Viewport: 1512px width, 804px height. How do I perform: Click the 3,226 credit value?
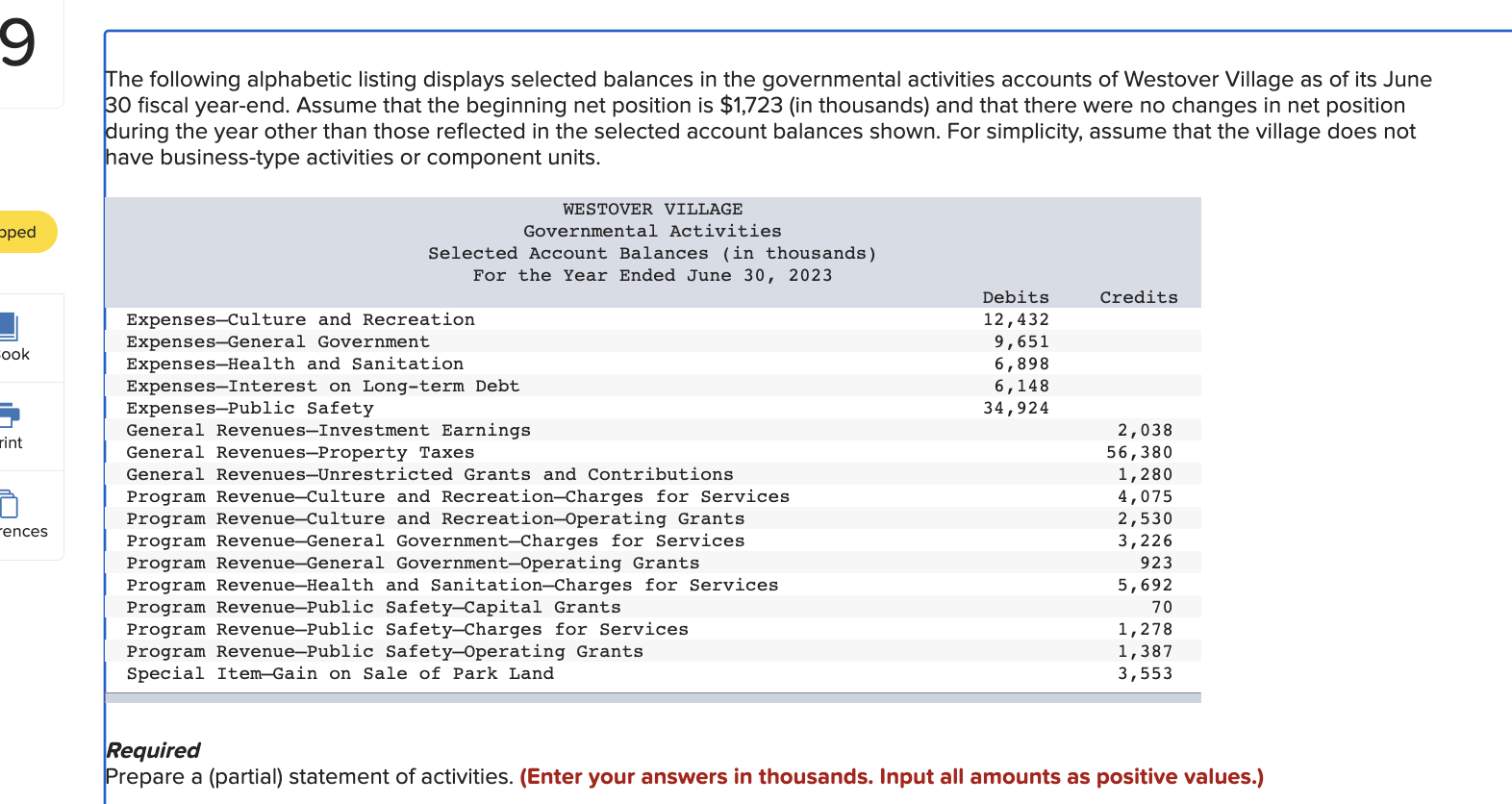(1145, 540)
